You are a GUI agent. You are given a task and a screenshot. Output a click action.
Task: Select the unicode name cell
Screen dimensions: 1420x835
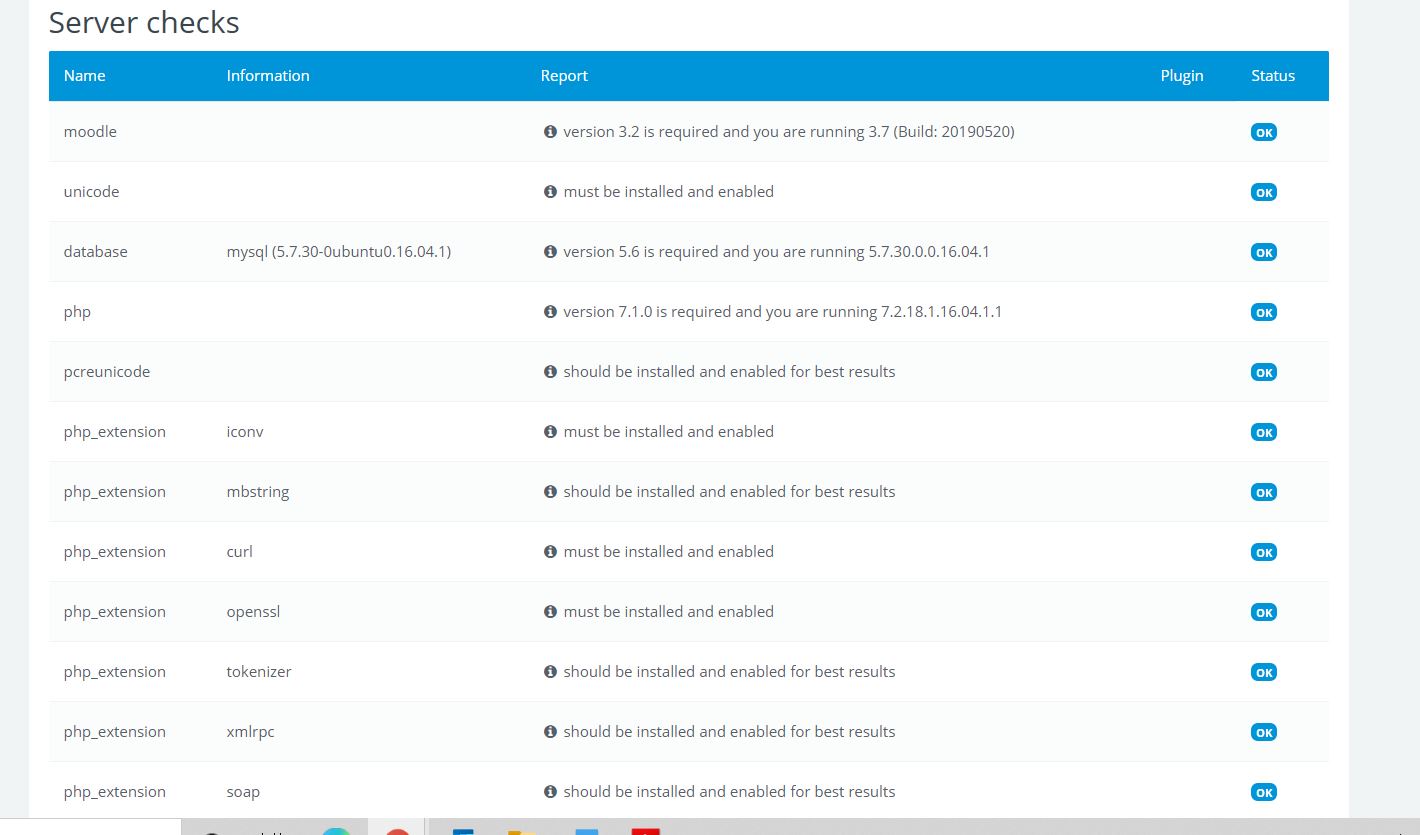click(x=91, y=191)
